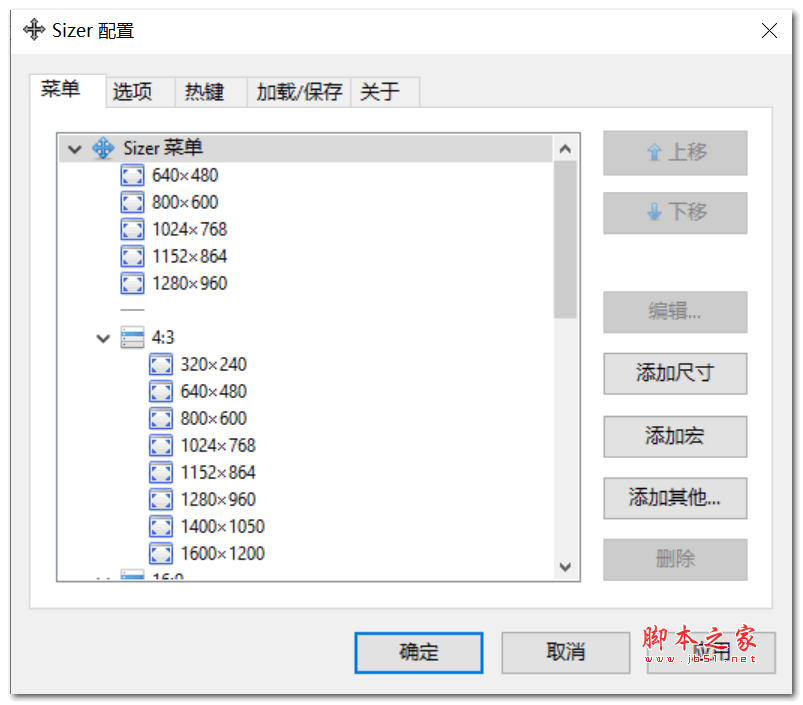This screenshot has height=705, width=803.
Task: Click the Sizer icon in the title bar
Action: [x=33, y=30]
